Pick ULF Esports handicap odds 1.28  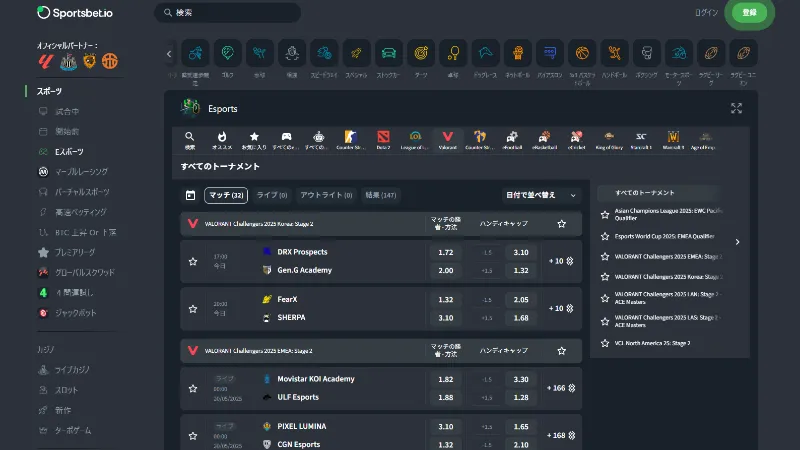[521, 397]
